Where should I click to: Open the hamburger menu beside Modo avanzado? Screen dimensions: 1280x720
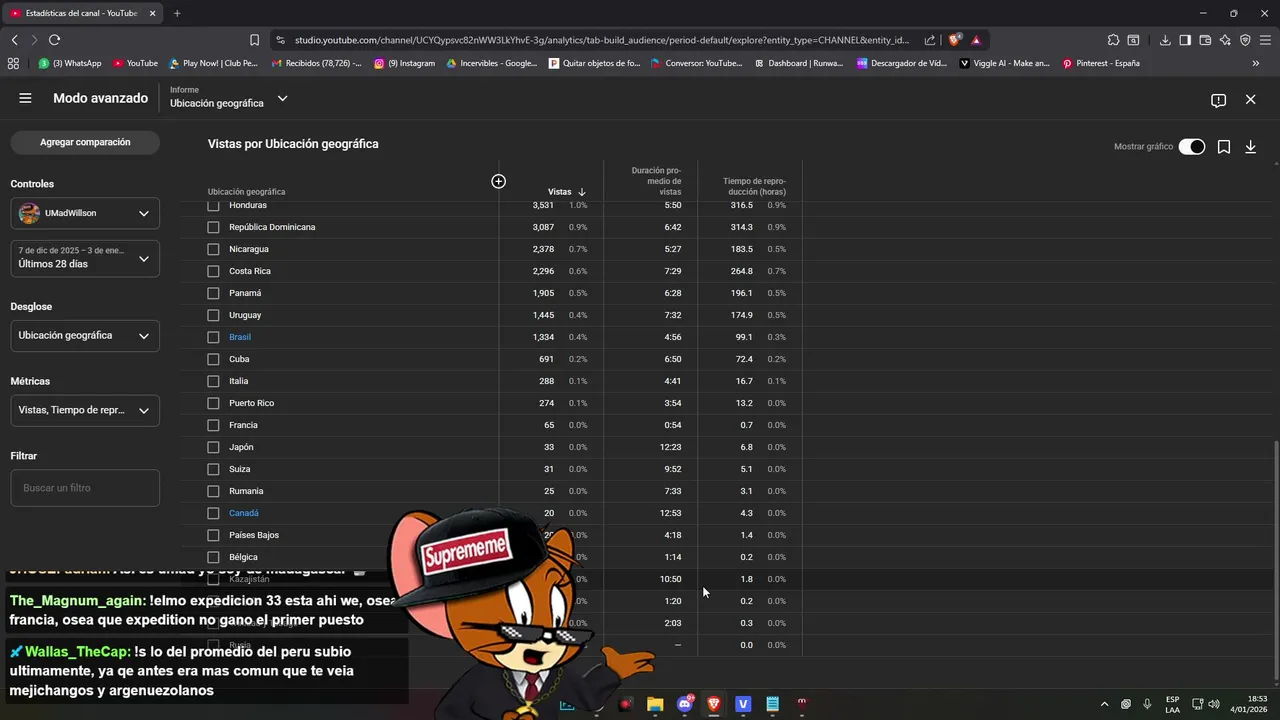25,98
